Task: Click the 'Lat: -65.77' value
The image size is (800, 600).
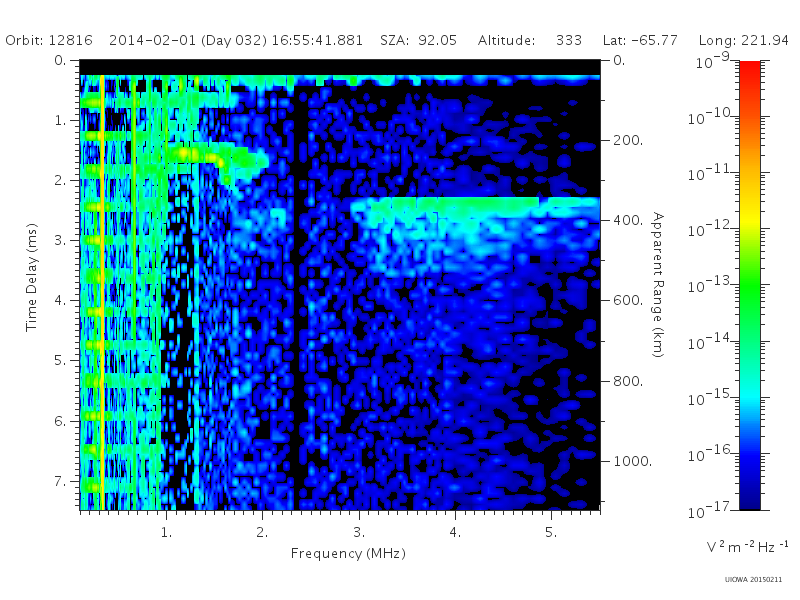Action: 640,40
